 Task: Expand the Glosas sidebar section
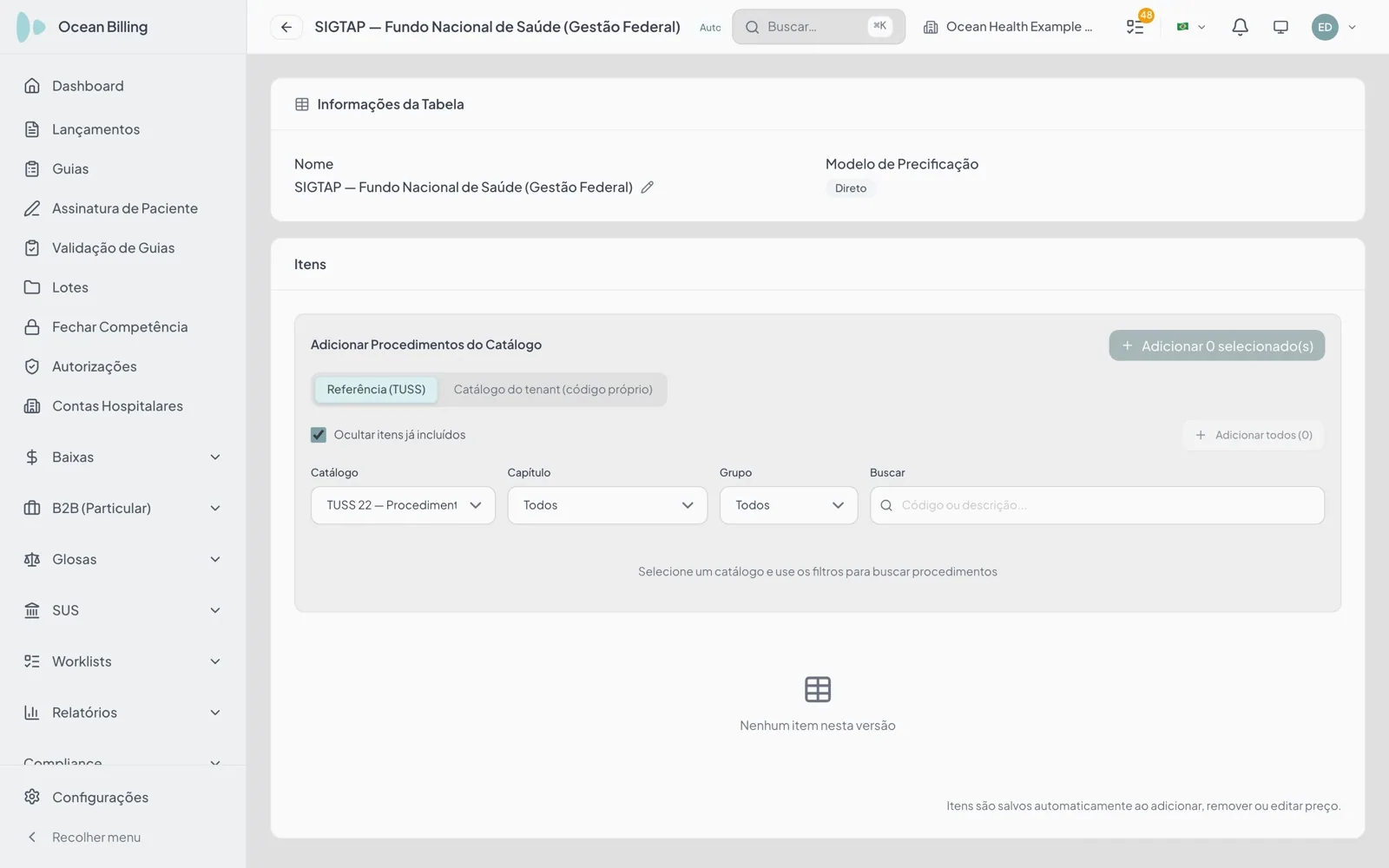(123, 560)
